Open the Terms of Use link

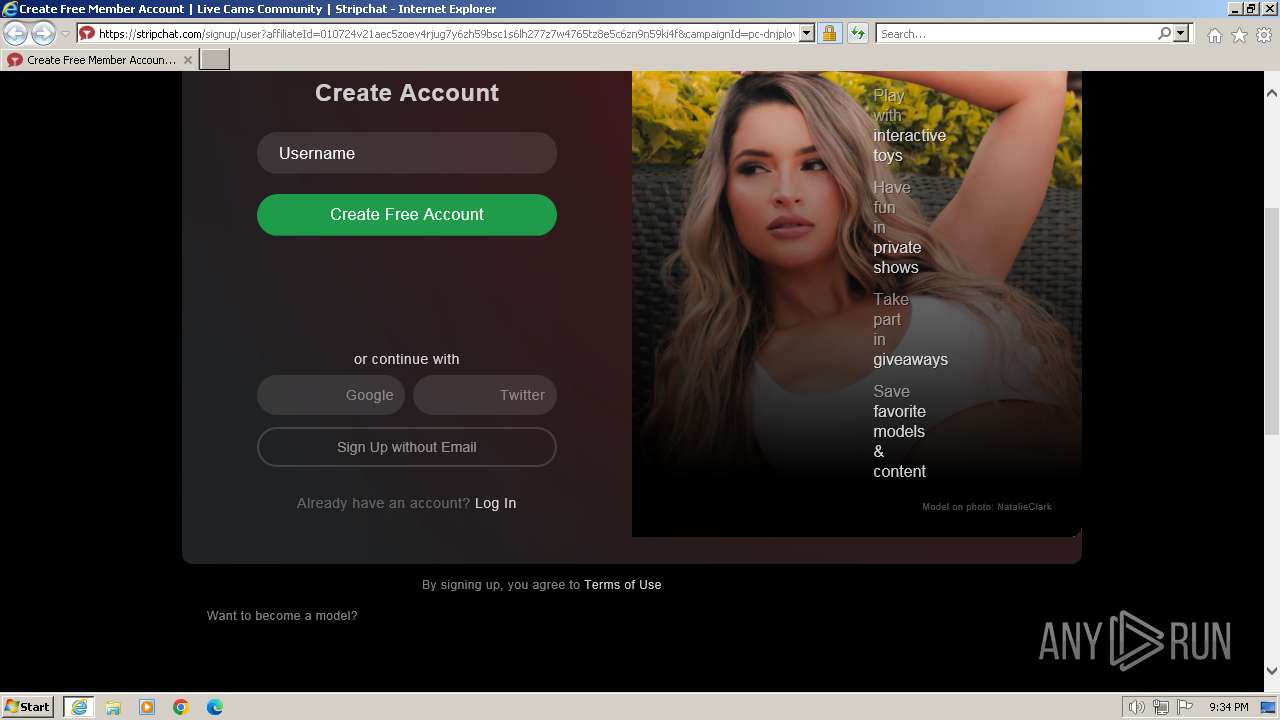coord(623,585)
